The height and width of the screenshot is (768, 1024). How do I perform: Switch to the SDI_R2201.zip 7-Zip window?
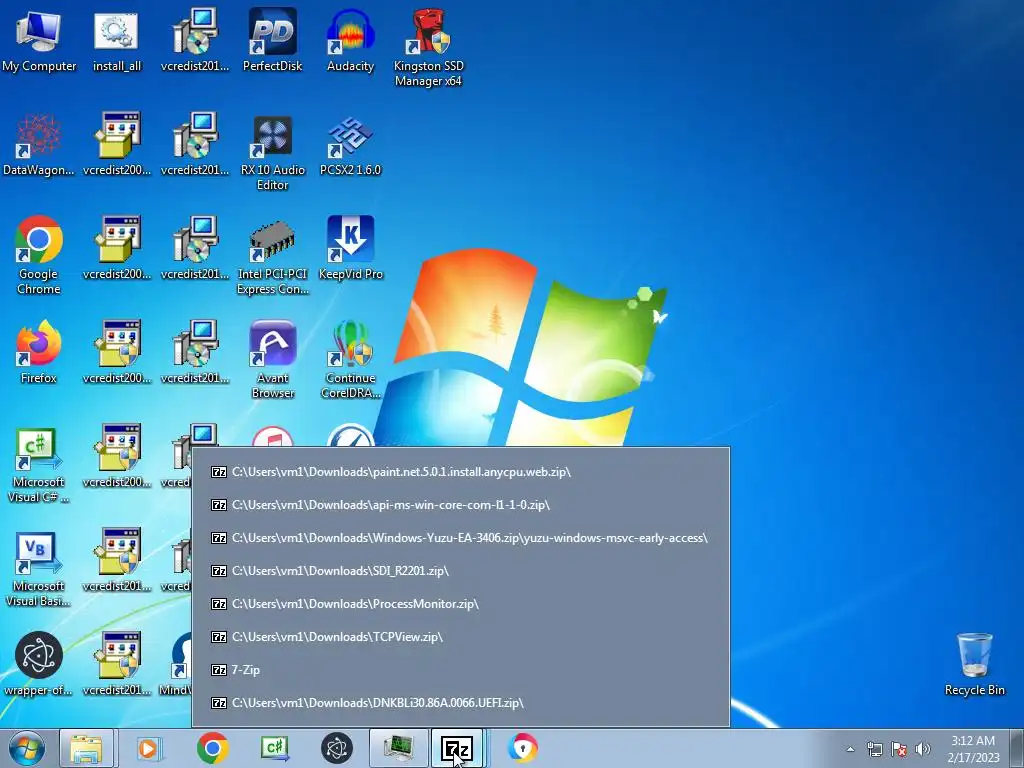point(460,571)
